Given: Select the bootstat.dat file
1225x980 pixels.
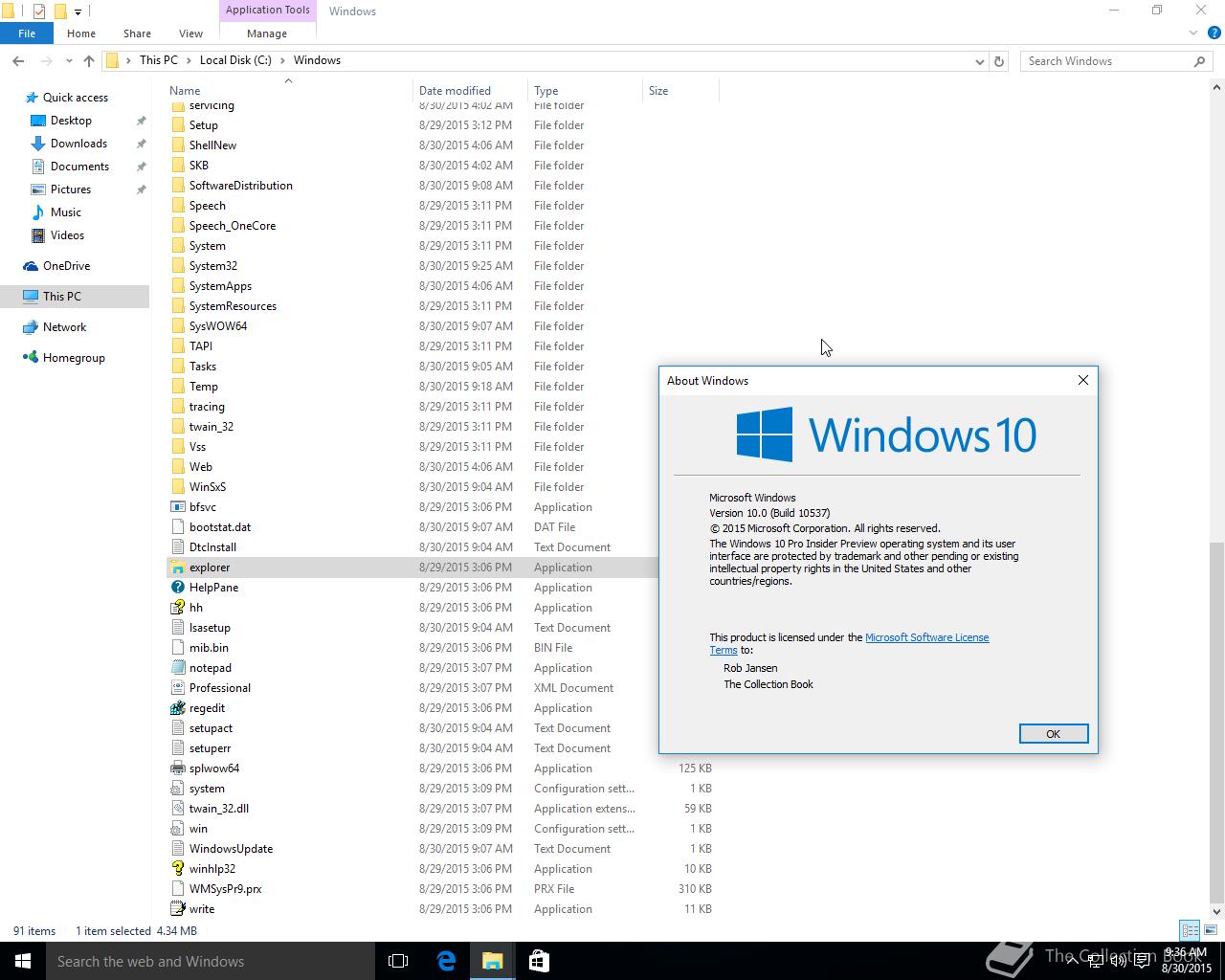Looking at the screenshot, I should pos(220,527).
